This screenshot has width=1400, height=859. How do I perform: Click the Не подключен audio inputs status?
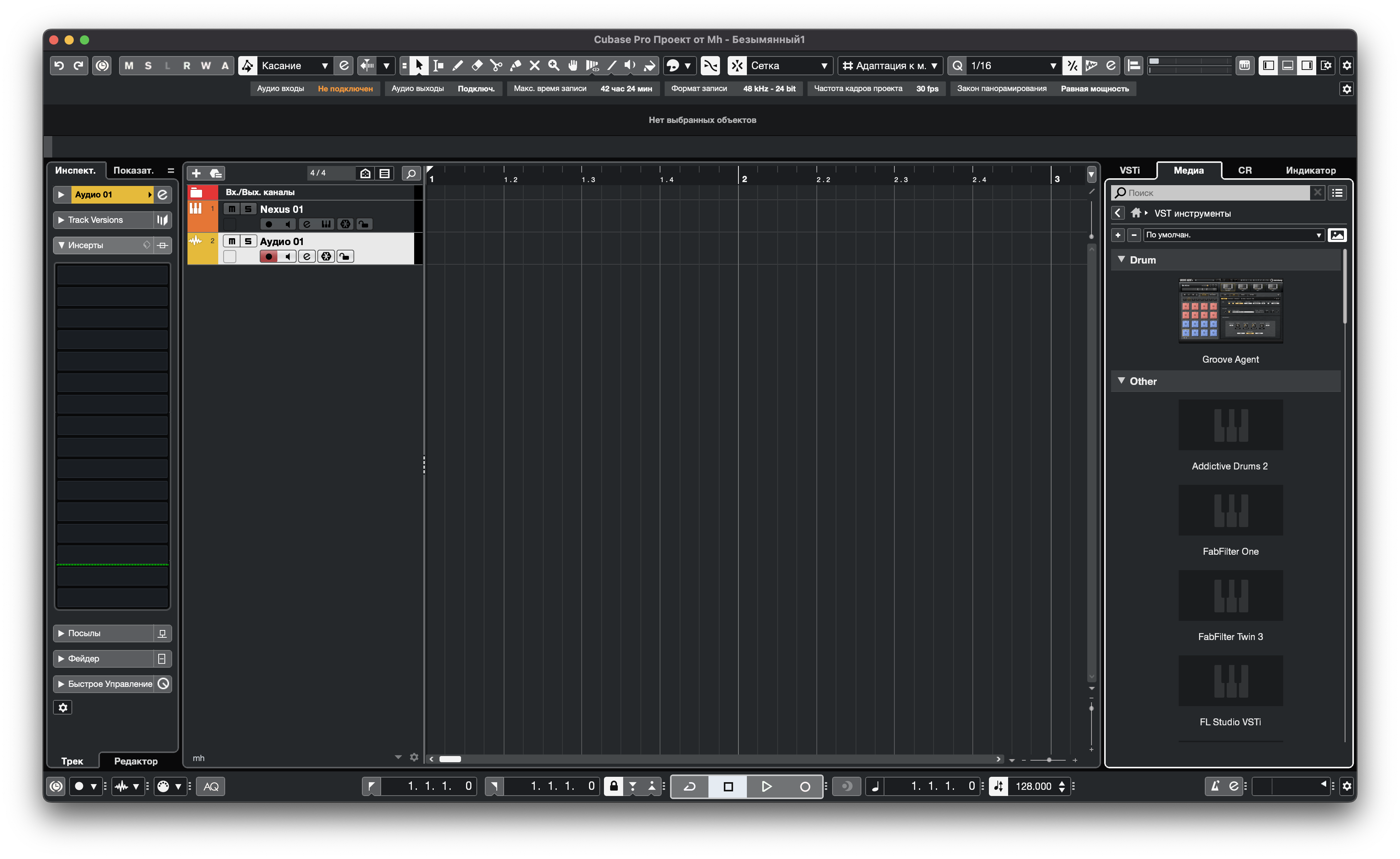tap(345, 89)
